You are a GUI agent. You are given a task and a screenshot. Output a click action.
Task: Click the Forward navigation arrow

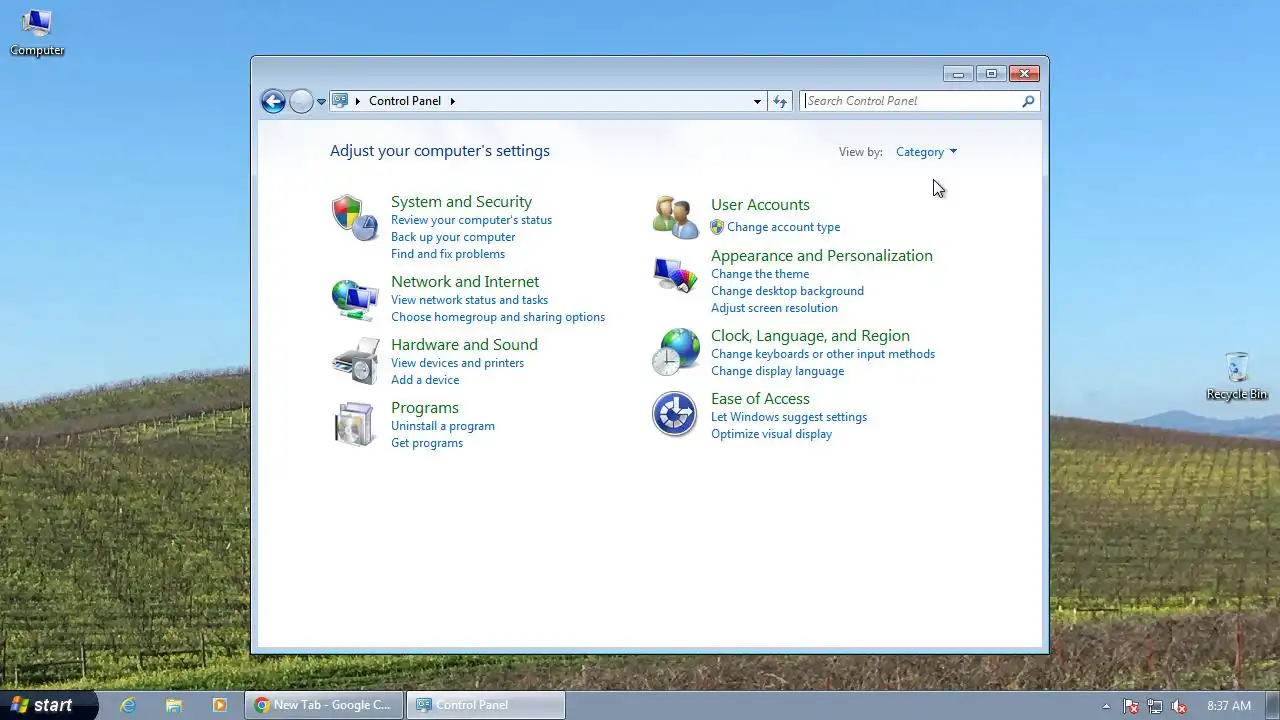click(x=301, y=101)
